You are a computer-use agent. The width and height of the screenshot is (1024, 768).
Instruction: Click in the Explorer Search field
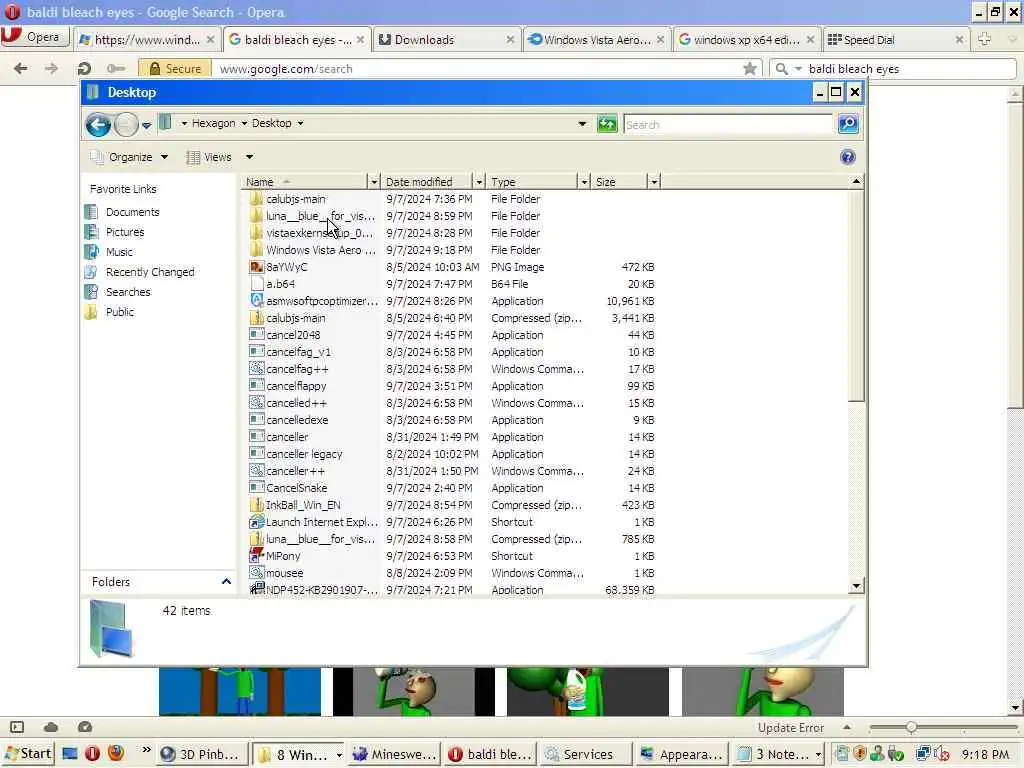728,124
